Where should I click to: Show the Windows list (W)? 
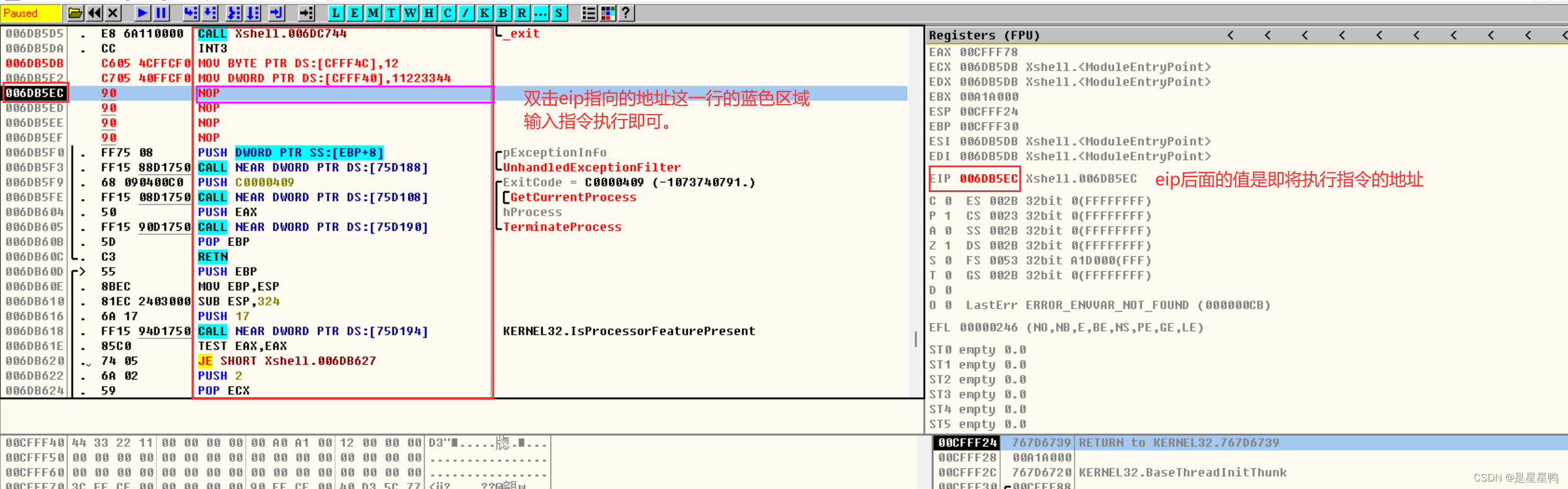click(410, 13)
